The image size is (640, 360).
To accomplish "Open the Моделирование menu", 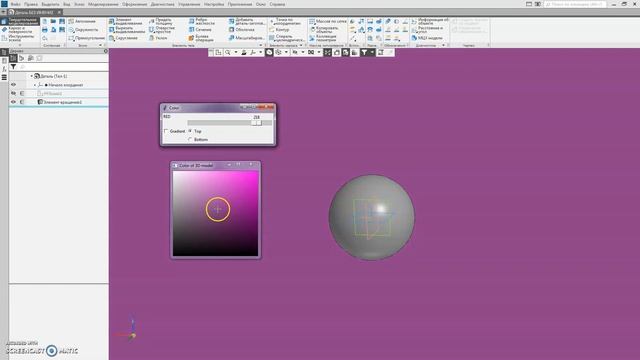I will [x=103, y=4].
